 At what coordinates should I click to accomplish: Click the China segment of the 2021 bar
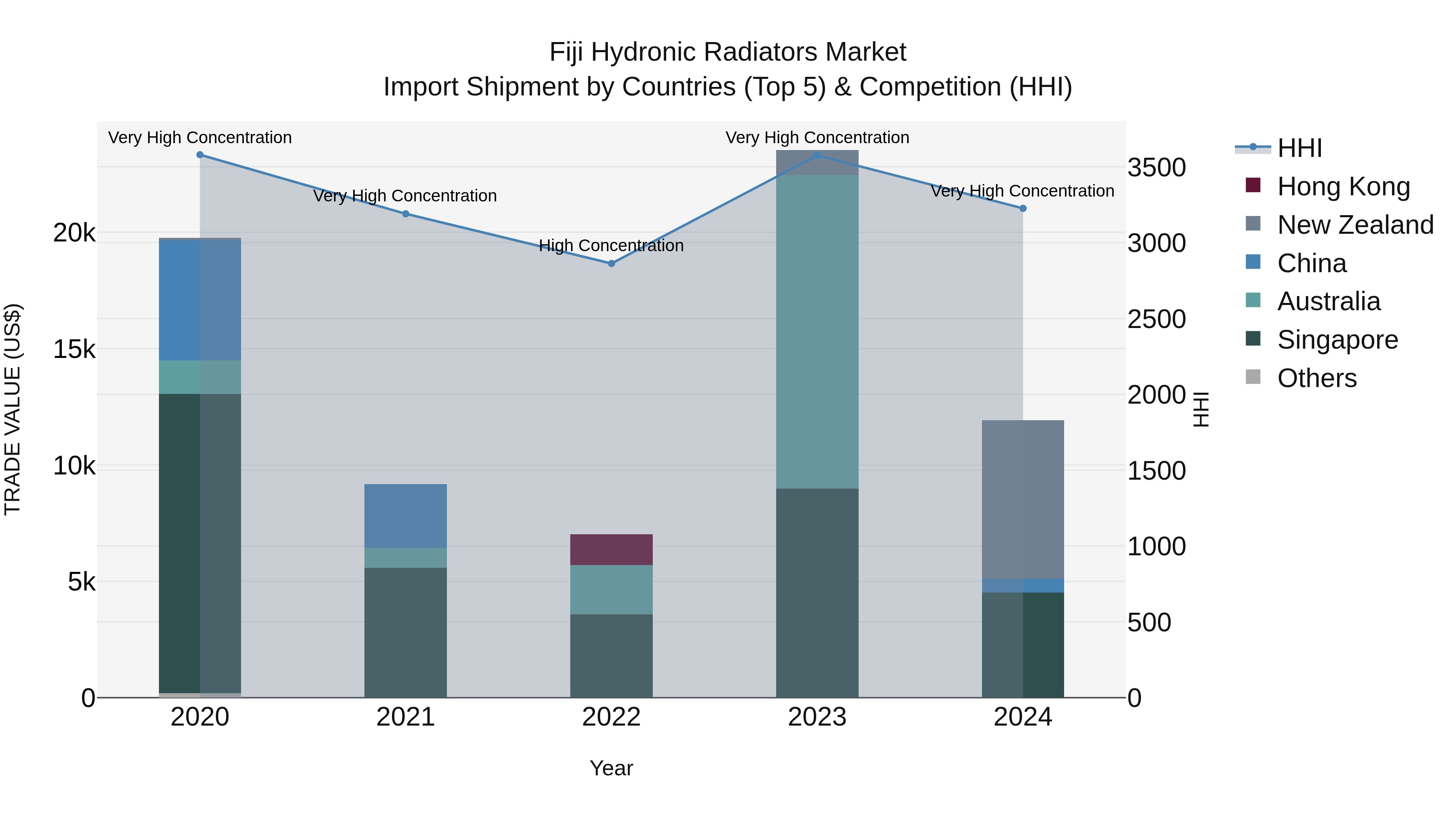click(x=406, y=516)
